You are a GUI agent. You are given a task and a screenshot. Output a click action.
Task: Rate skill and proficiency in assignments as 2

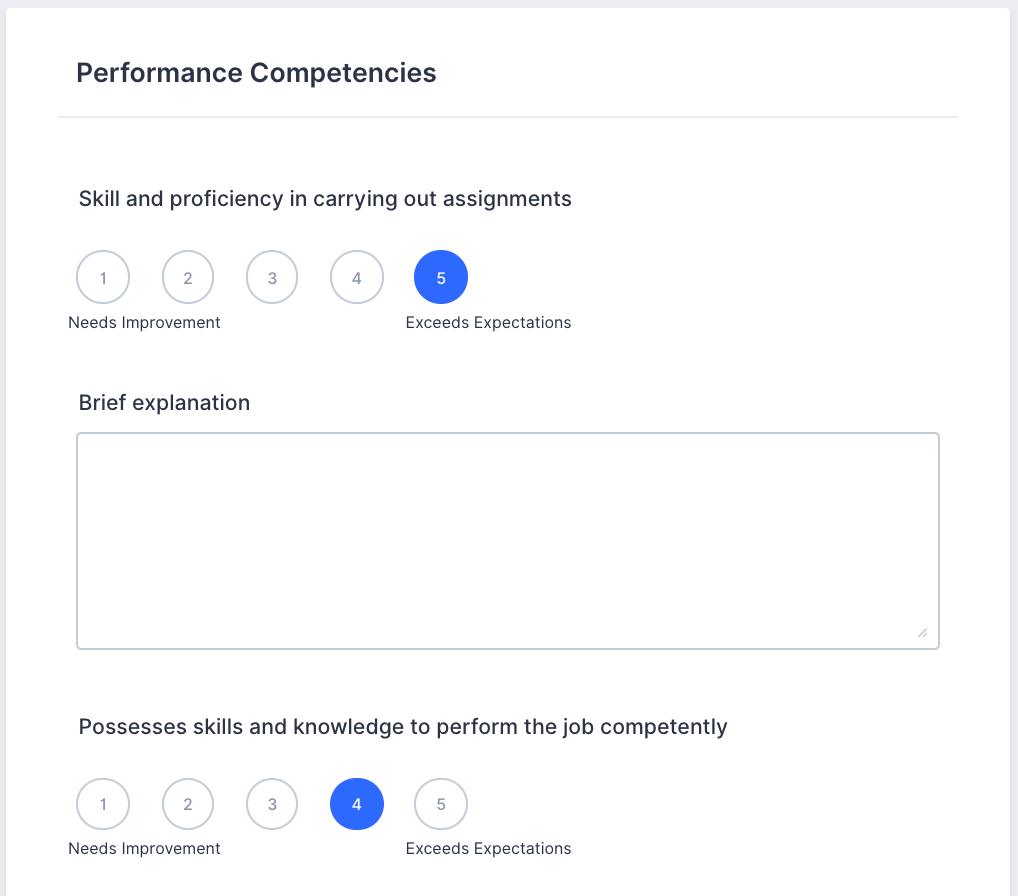pos(188,277)
